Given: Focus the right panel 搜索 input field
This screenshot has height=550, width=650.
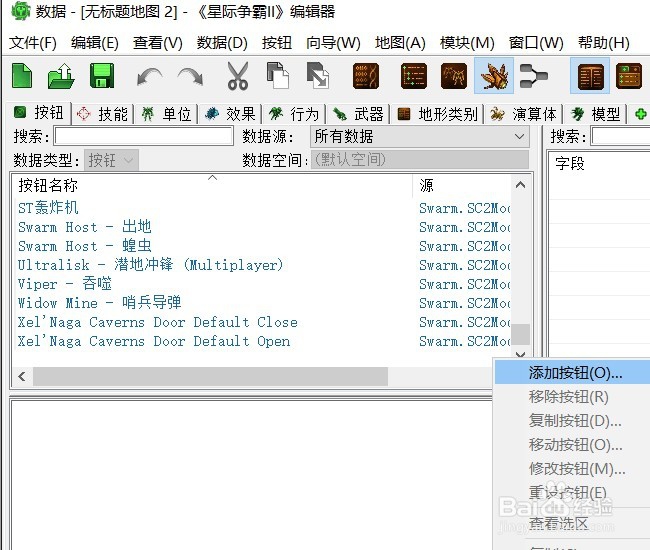Looking at the screenshot, I should [621, 136].
